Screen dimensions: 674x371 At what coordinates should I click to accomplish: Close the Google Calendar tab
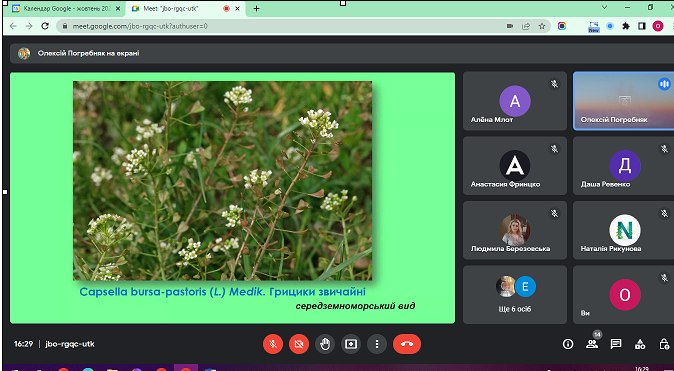118,9
